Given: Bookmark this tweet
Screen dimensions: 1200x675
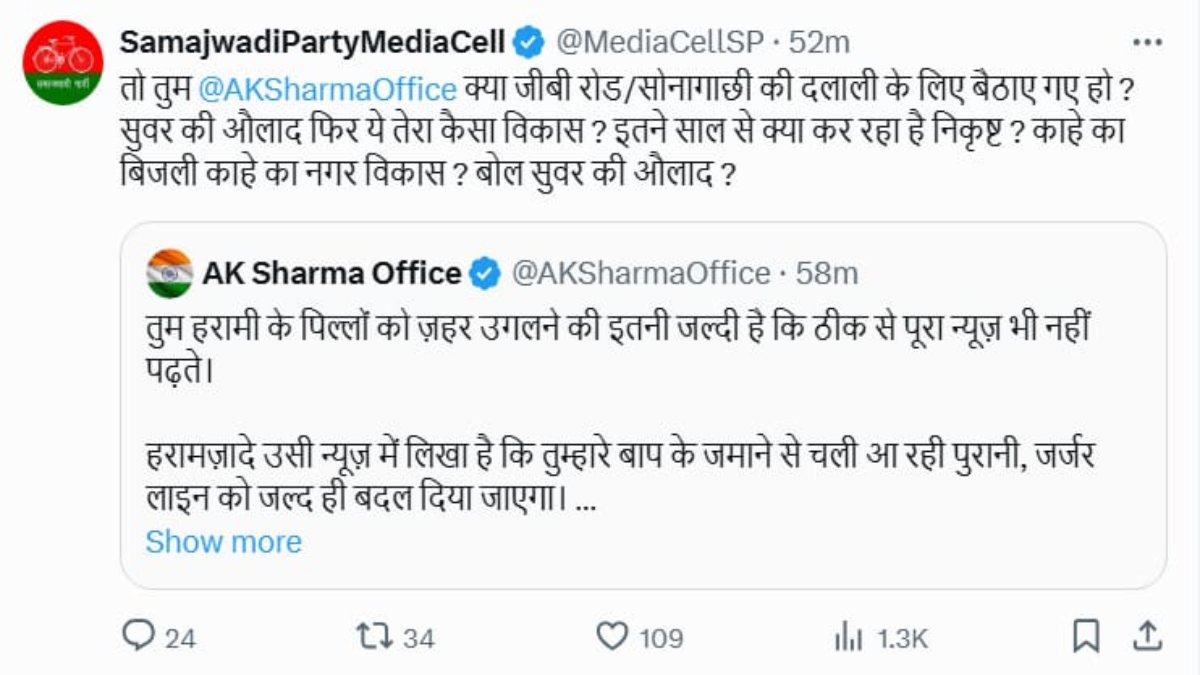Looking at the screenshot, I should tap(1086, 636).
